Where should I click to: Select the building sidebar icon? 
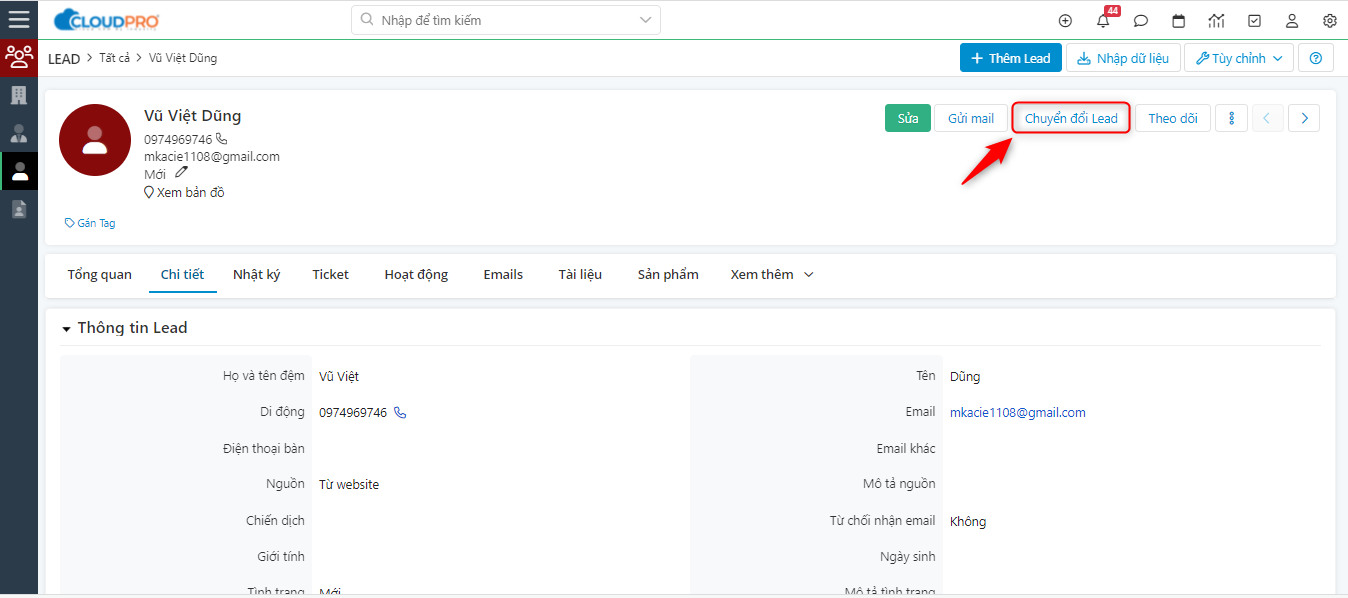[x=19, y=96]
